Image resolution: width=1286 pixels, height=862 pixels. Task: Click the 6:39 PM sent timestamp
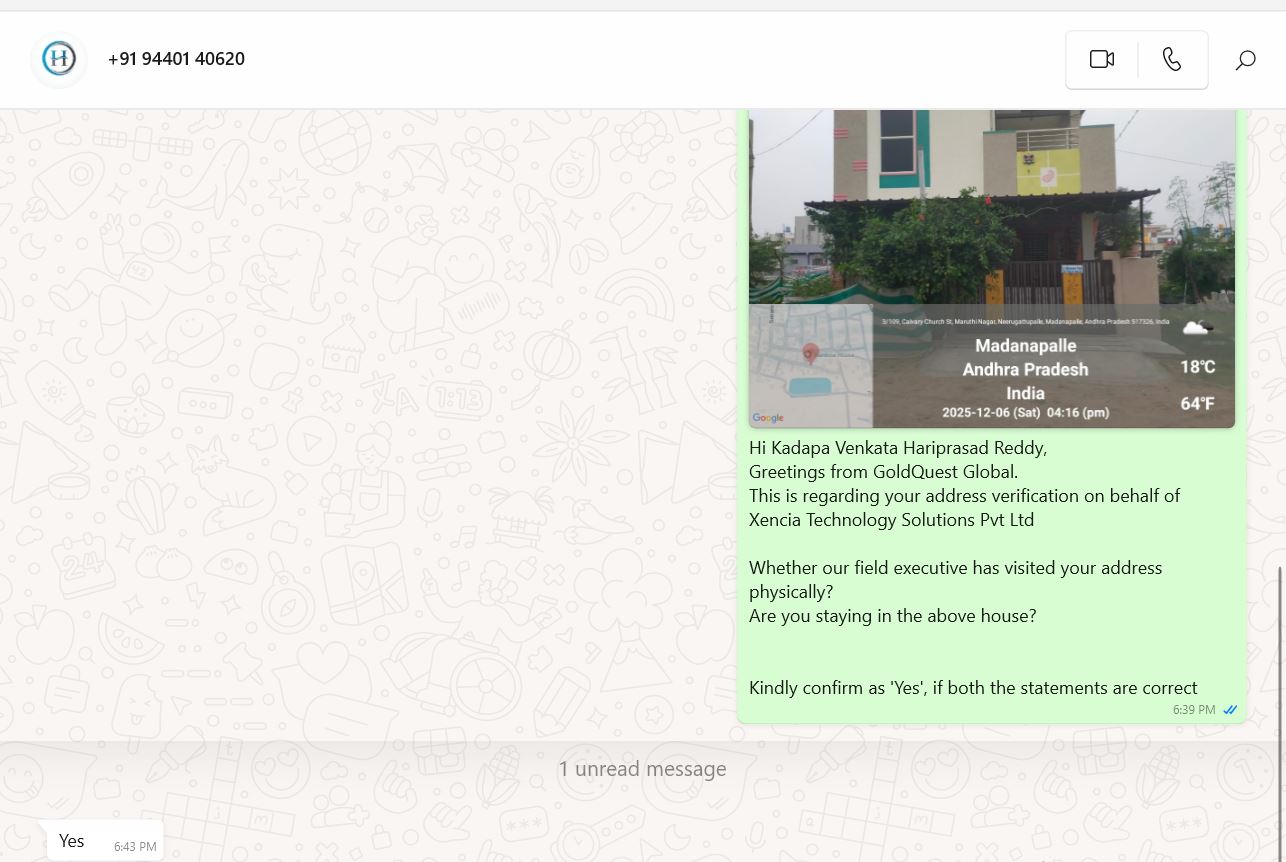pos(1194,710)
